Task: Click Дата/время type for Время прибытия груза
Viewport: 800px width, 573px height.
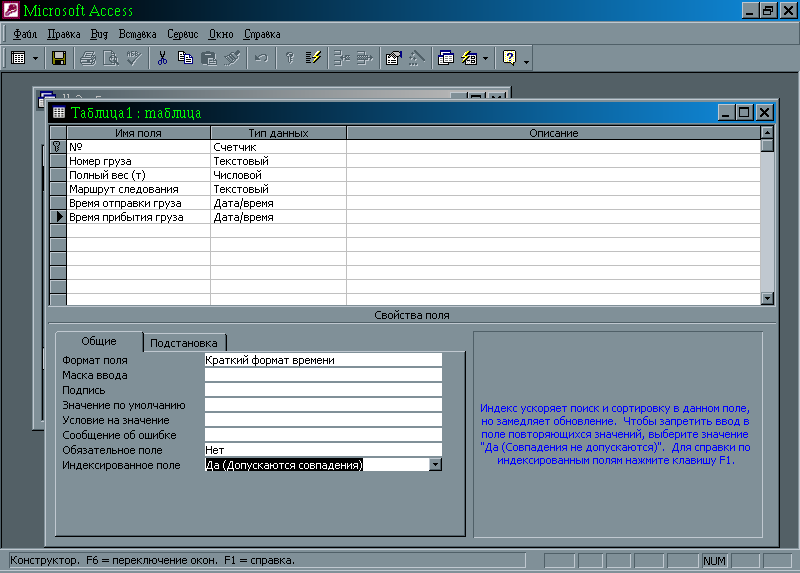Action: [279, 217]
